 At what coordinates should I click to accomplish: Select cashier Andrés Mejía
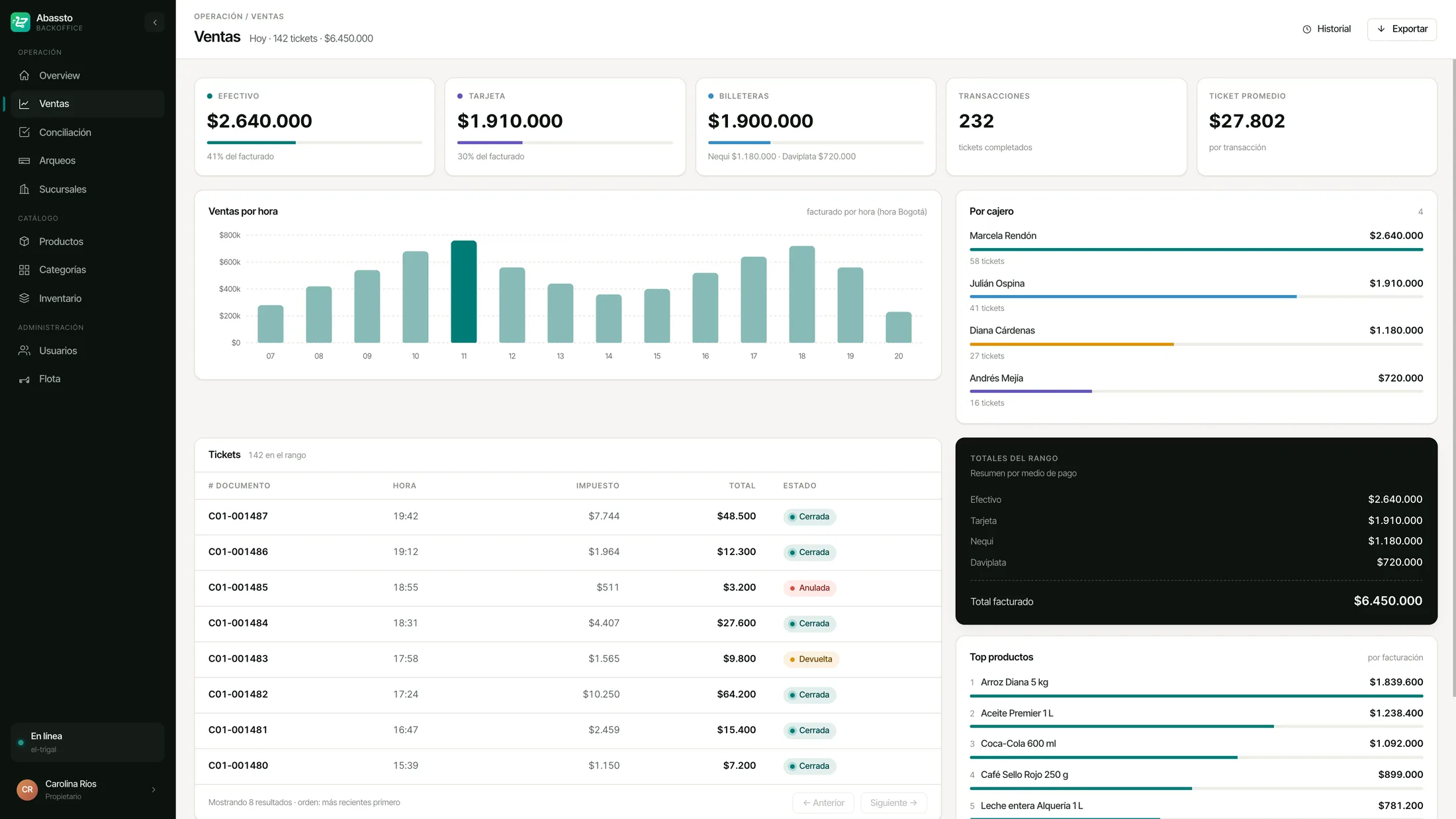click(1196, 390)
